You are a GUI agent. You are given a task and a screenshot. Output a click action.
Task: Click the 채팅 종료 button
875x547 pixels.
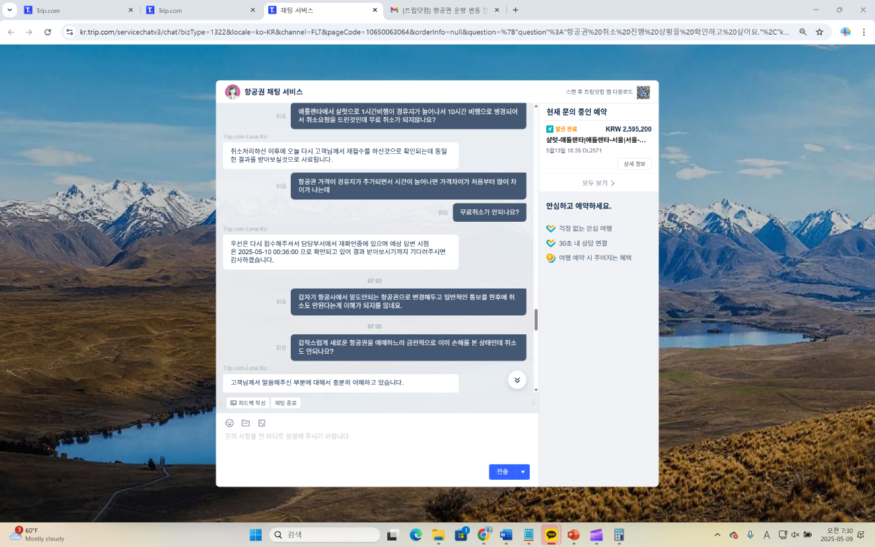[286, 403]
